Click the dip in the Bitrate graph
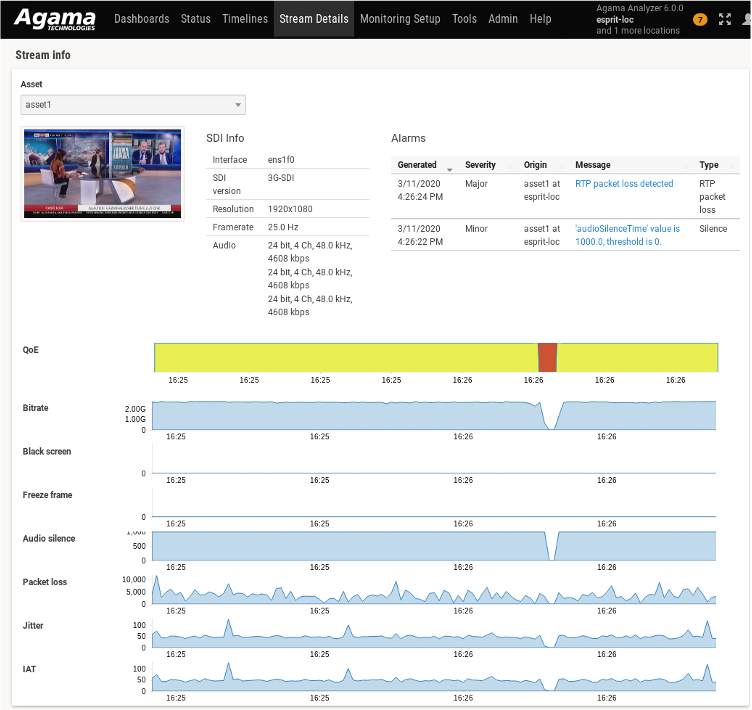 [549, 420]
